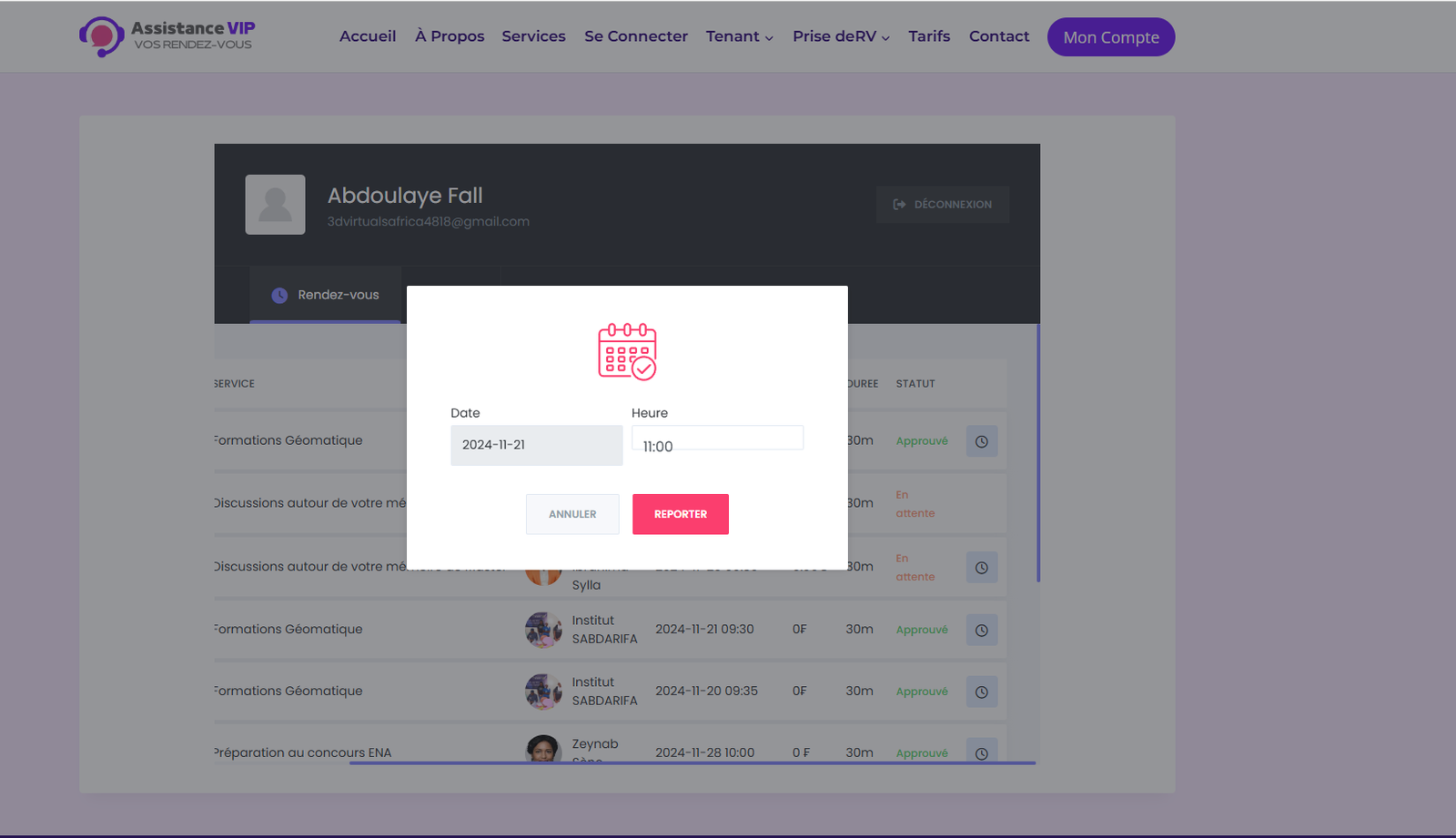Open the Services menu item
1456x838 pixels.
(533, 36)
